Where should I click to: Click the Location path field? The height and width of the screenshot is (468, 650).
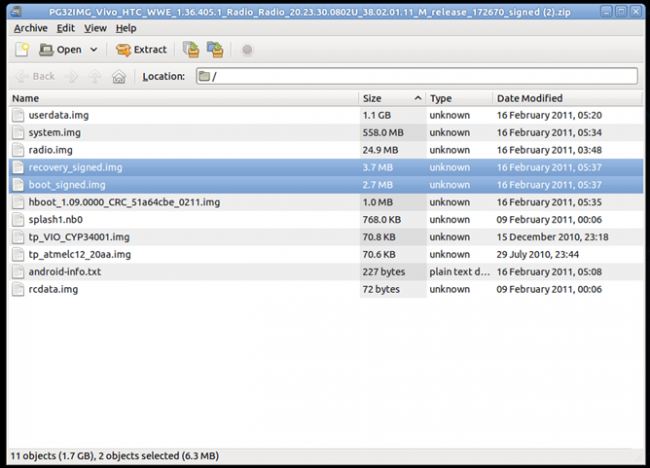coord(417,76)
